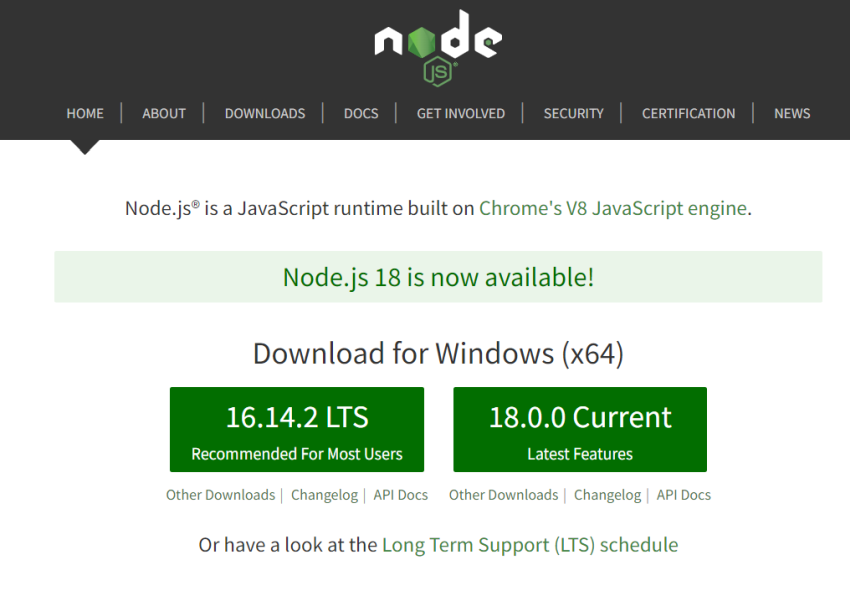Go to the DOCS page

coord(360,113)
